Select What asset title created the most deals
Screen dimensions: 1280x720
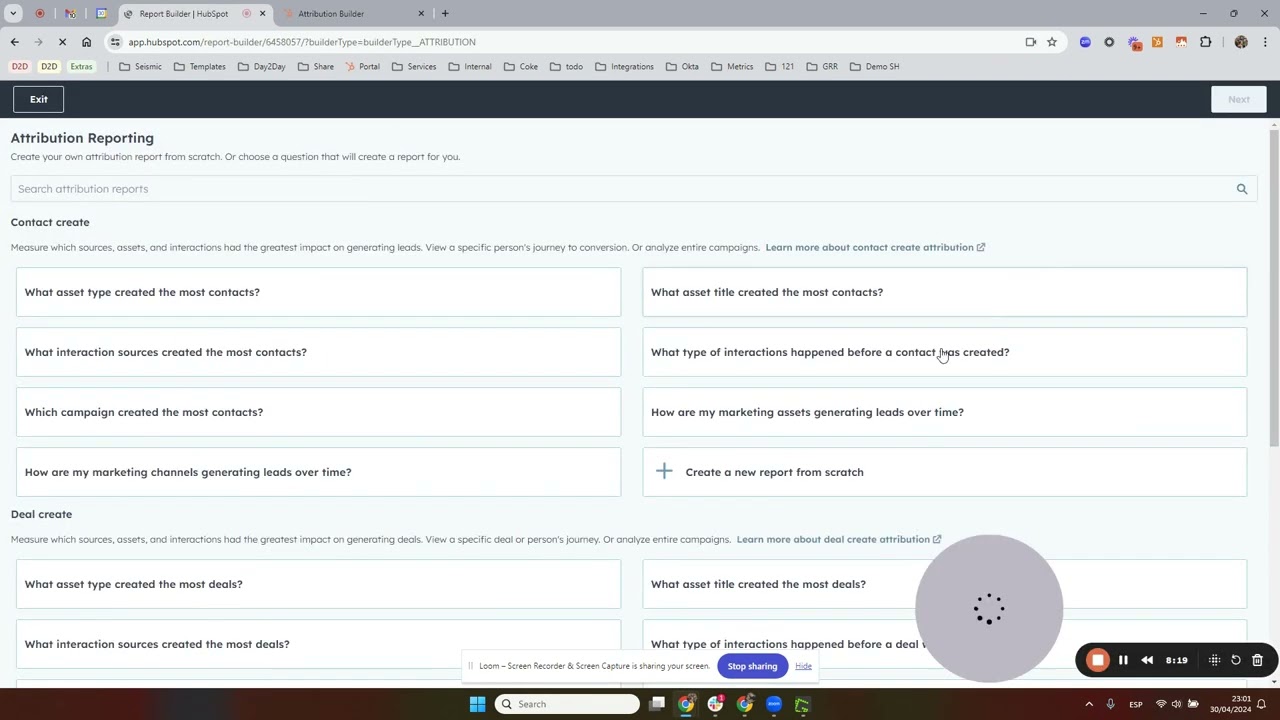click(x=945, y=584)
